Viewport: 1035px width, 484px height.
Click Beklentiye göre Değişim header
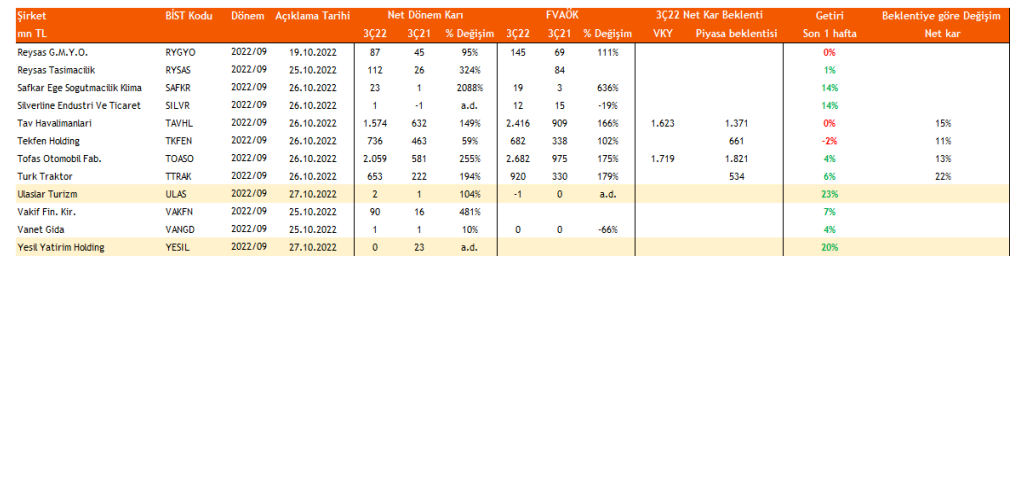click(941, 17)
